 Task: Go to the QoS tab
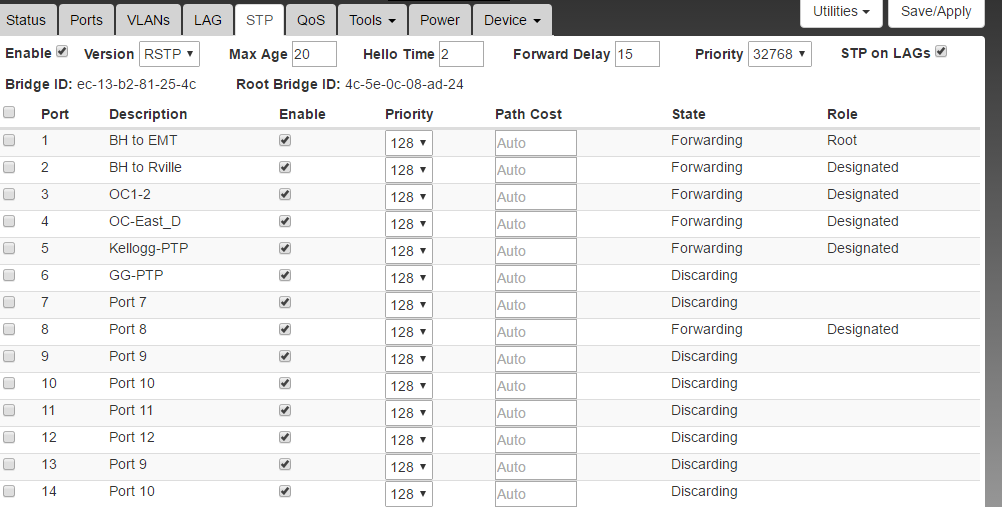311,20
